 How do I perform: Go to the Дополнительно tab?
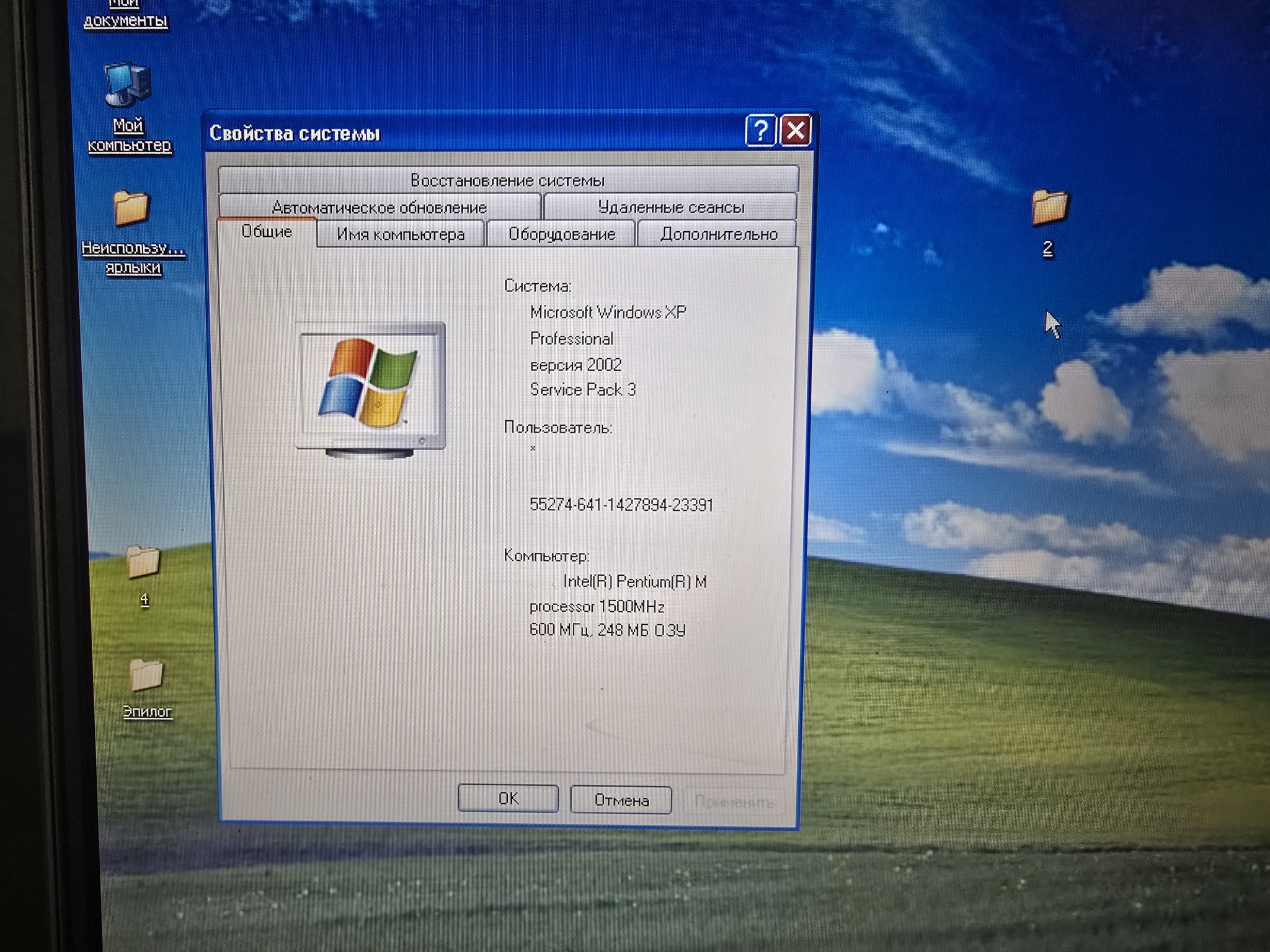point(718,234)
